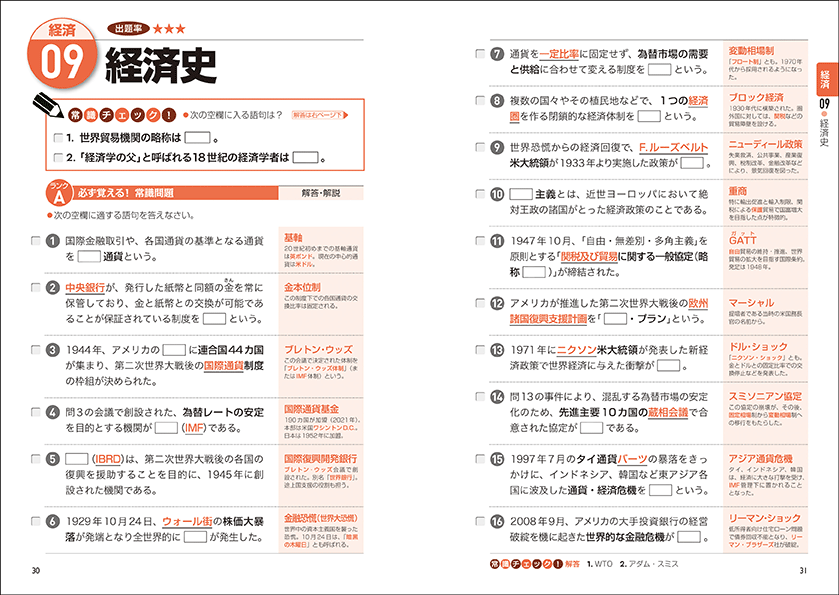Click the answer heading GATT
This screenshot has width=839, height=595.
pyautogui.click(x=743, y=240)
